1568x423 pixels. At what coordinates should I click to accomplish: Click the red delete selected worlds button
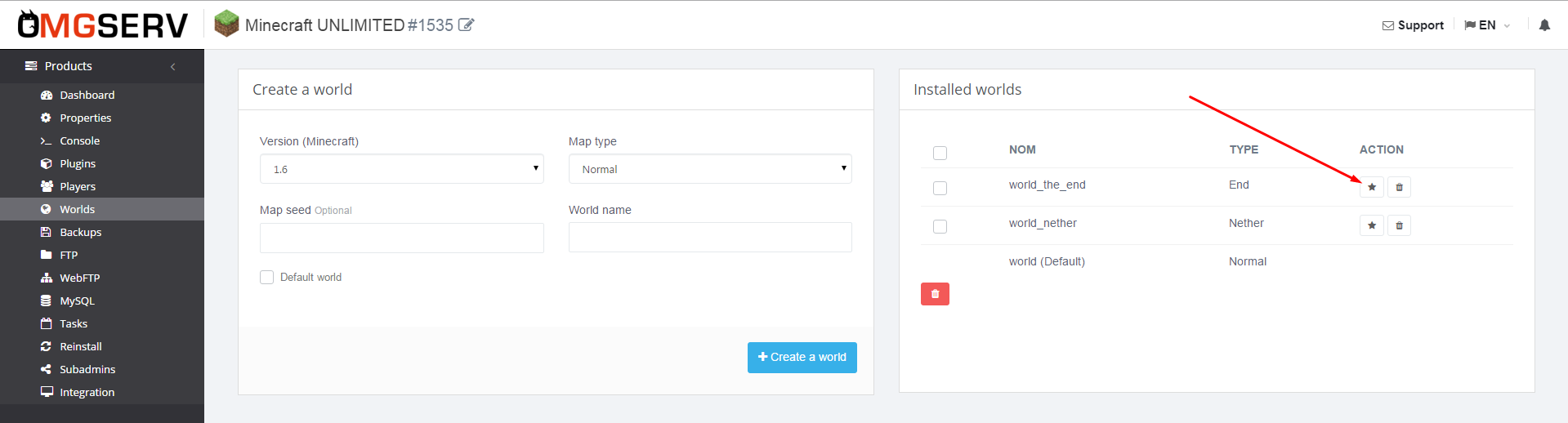(935, 294)
